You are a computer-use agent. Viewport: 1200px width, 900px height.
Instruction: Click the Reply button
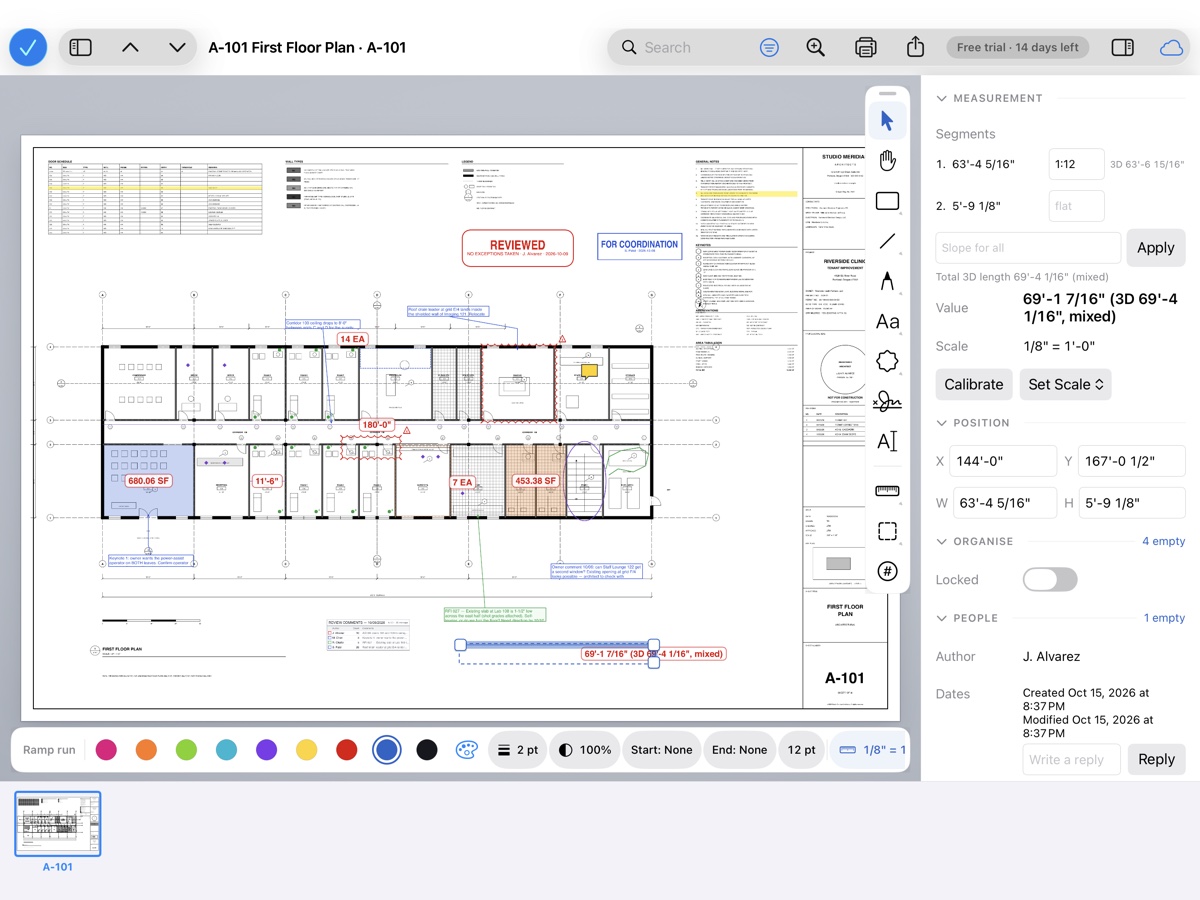[1156, 759]
